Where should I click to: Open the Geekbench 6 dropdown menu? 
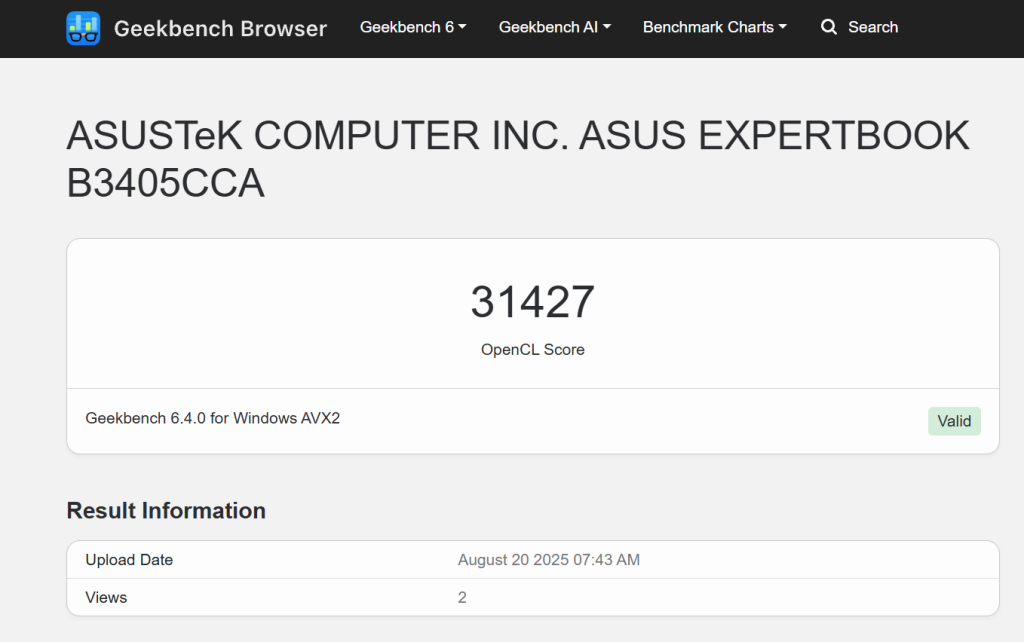pyautogui.click(x=412, y=27)
